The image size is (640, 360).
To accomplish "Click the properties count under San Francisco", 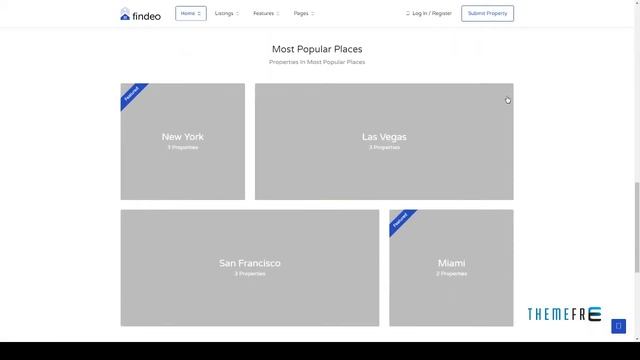I will pos(250,273).
